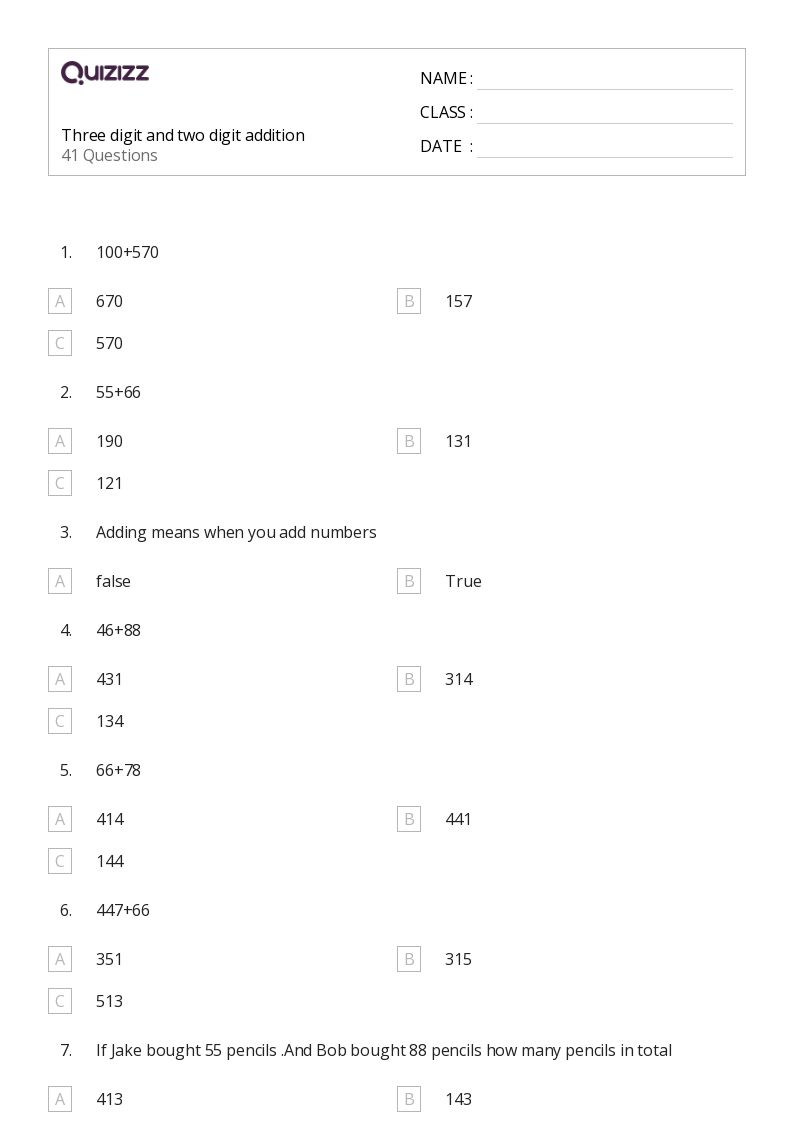794x1123 pixels.
Task: Select box A with answer 190
Action: tap(60, 441)
